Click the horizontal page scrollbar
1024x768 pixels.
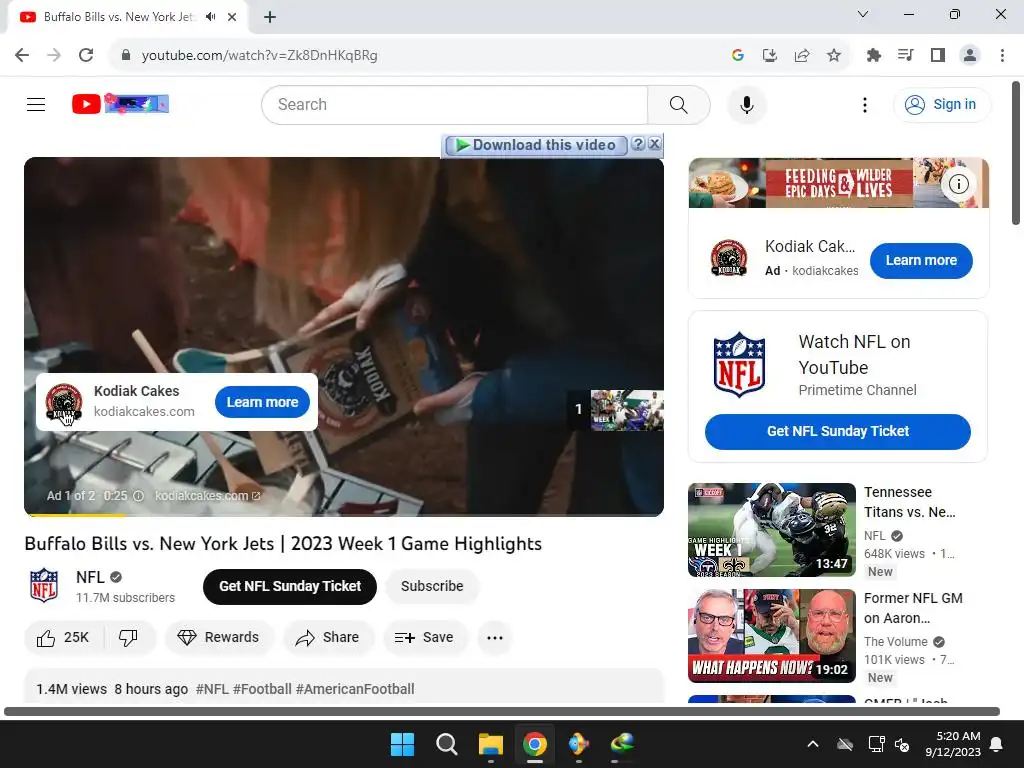[x=502, y=711]
